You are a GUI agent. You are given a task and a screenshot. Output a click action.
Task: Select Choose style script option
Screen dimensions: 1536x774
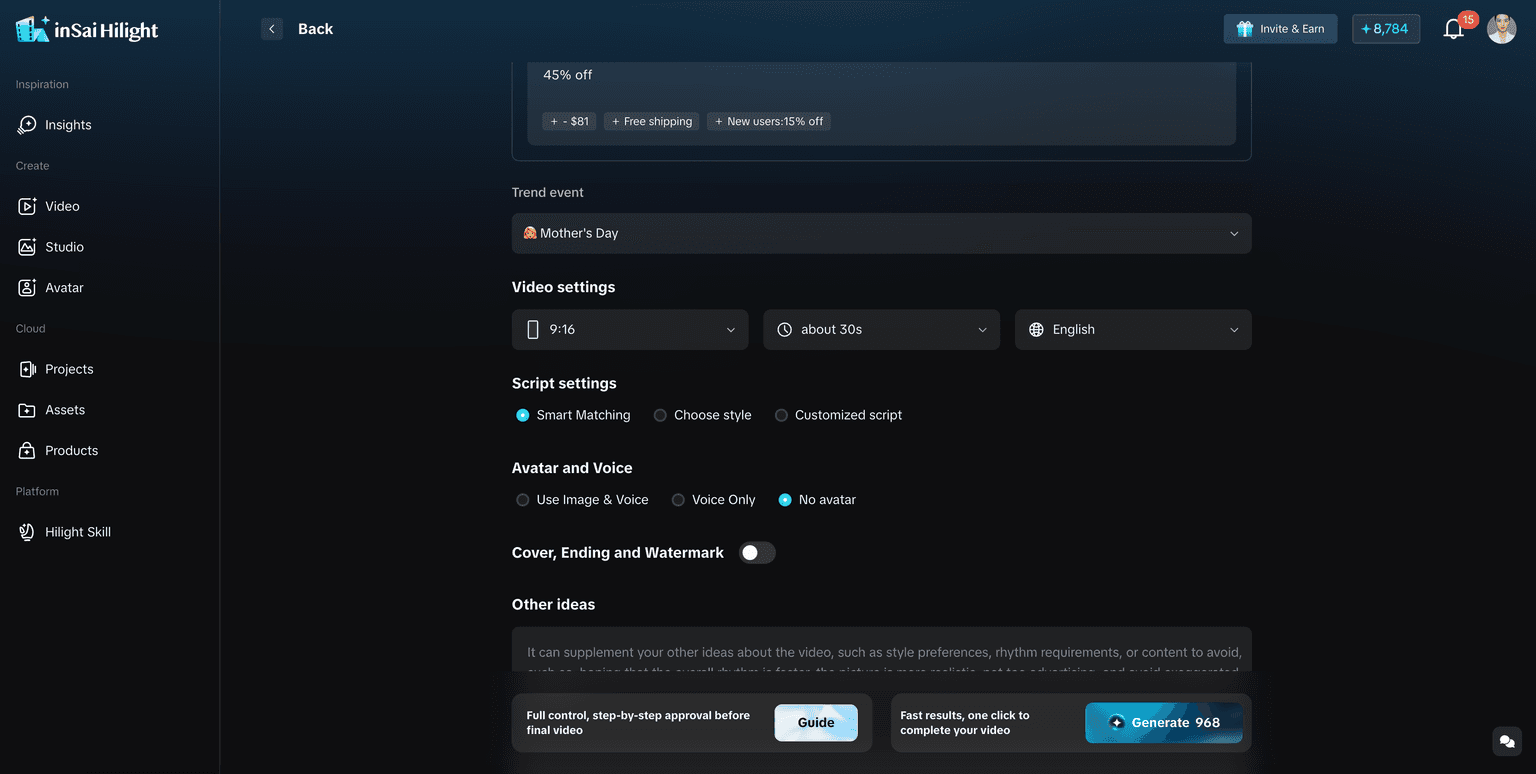[702, 415]
